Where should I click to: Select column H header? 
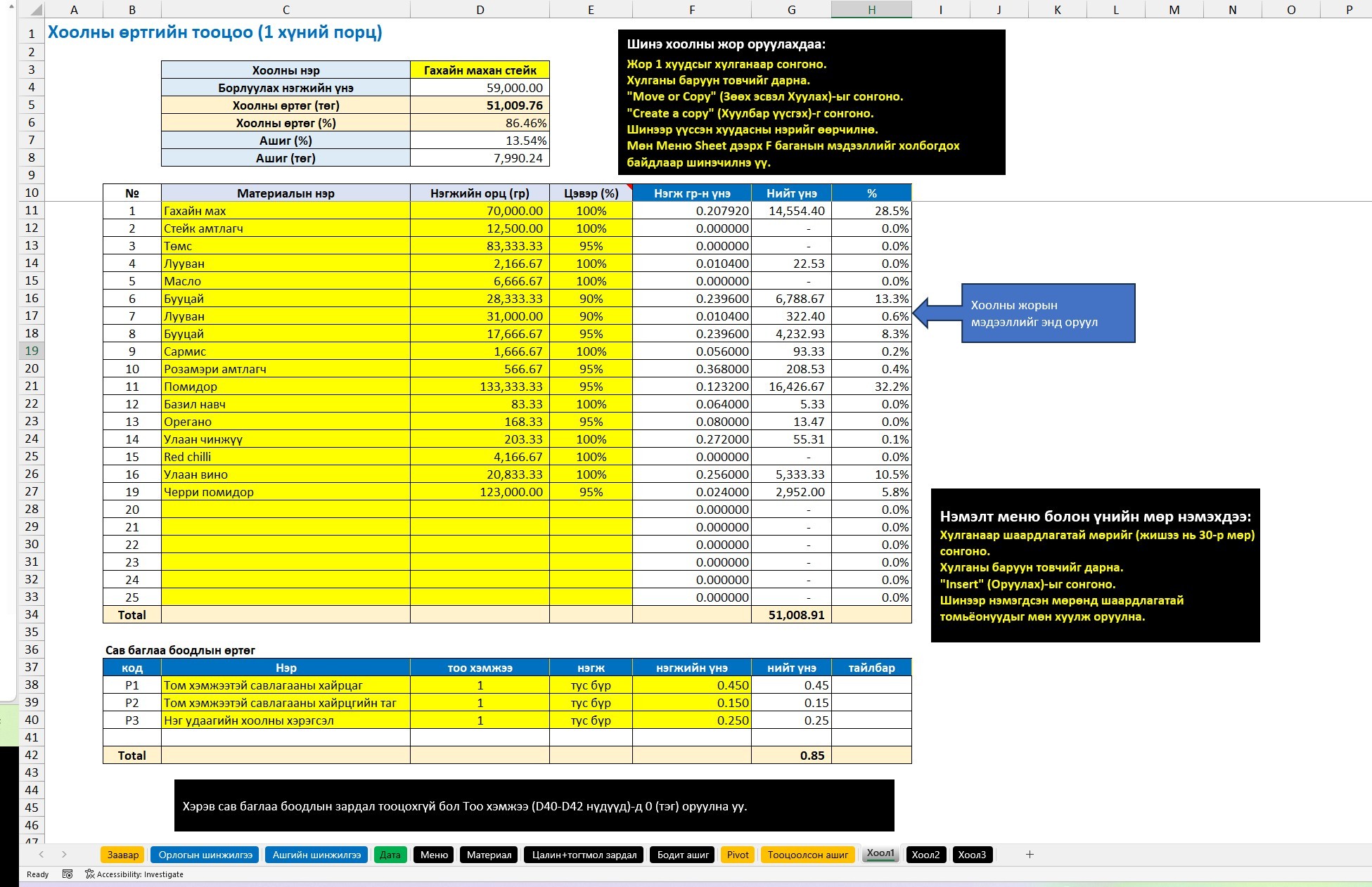click(871, 9)
